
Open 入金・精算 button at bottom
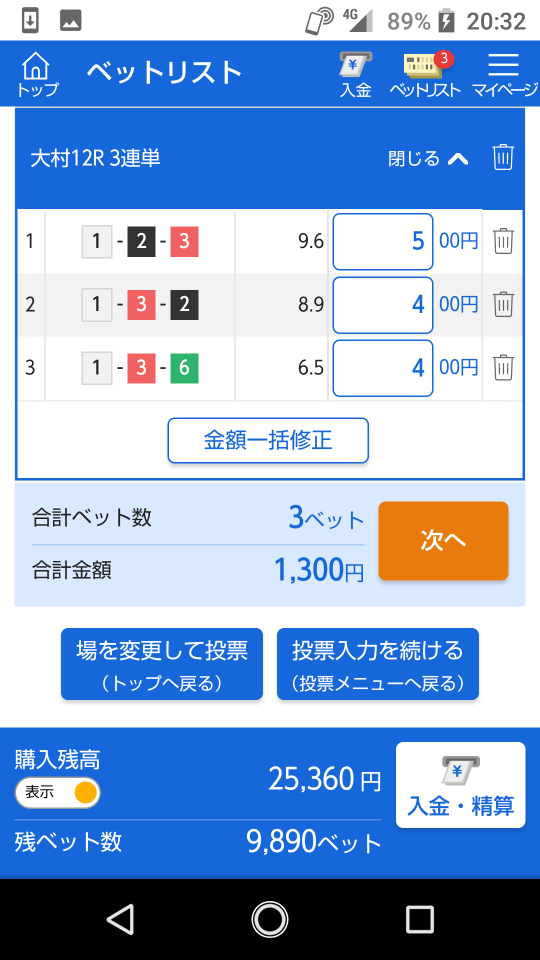point(460,785)
